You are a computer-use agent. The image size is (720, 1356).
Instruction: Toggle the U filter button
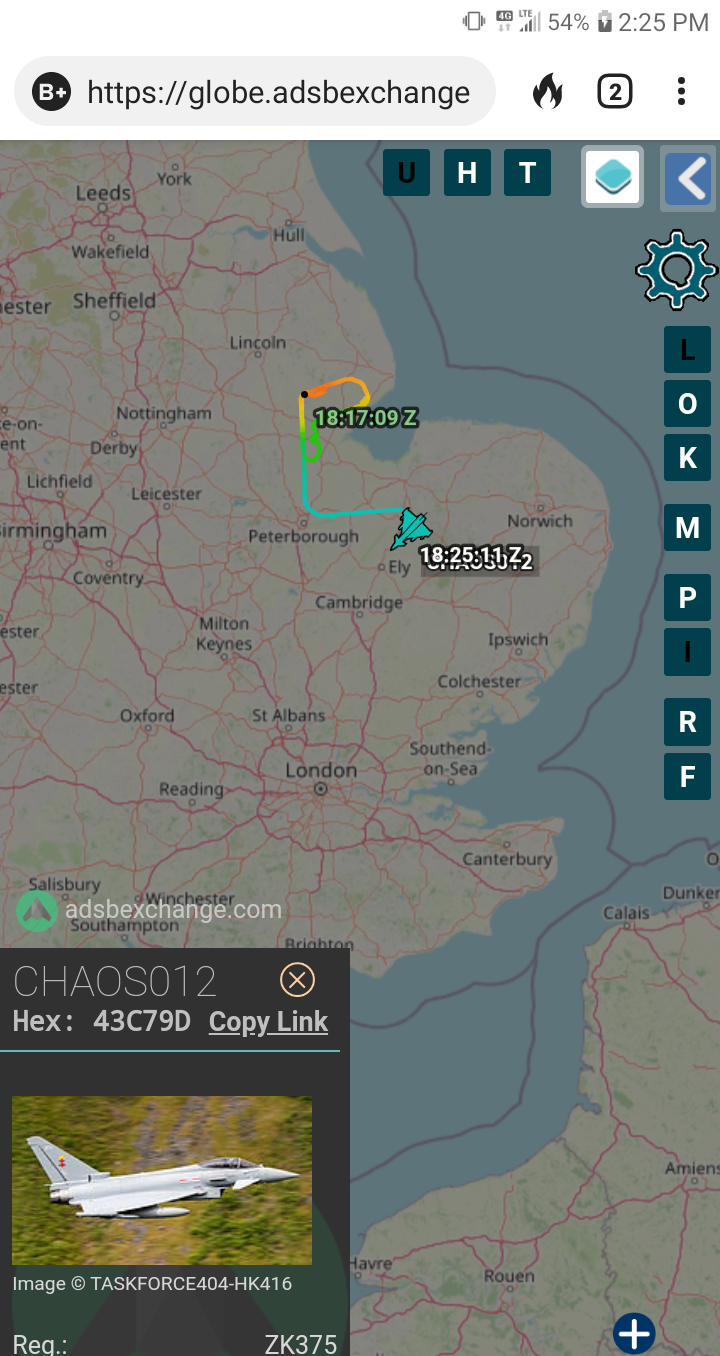[407, 173]
